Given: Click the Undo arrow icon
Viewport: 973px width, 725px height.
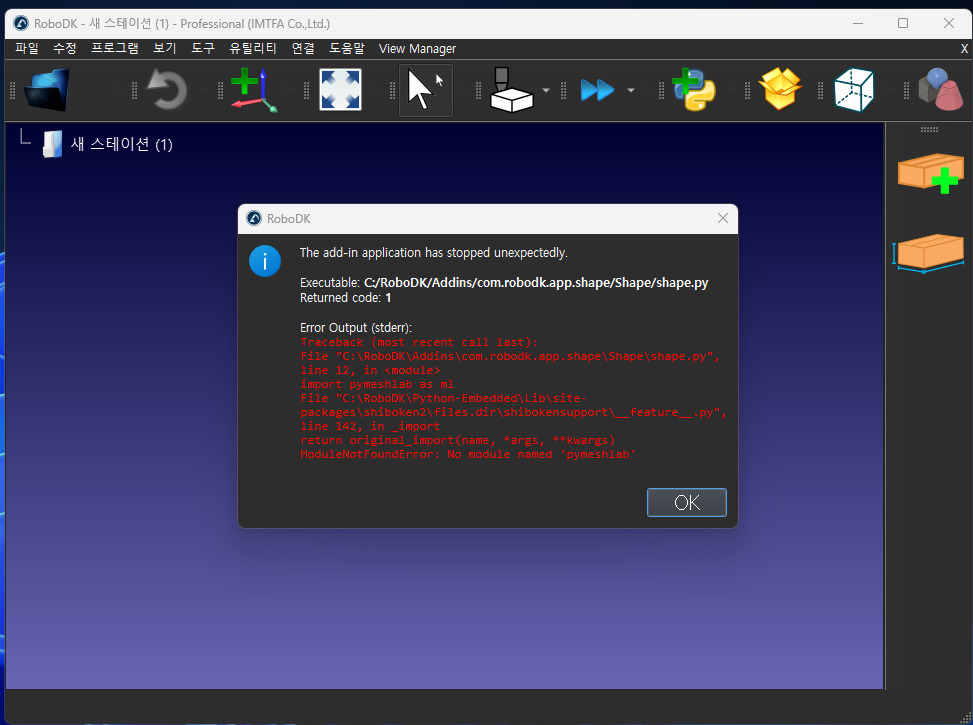Looking at the screenshot, I should coord(166,91).
